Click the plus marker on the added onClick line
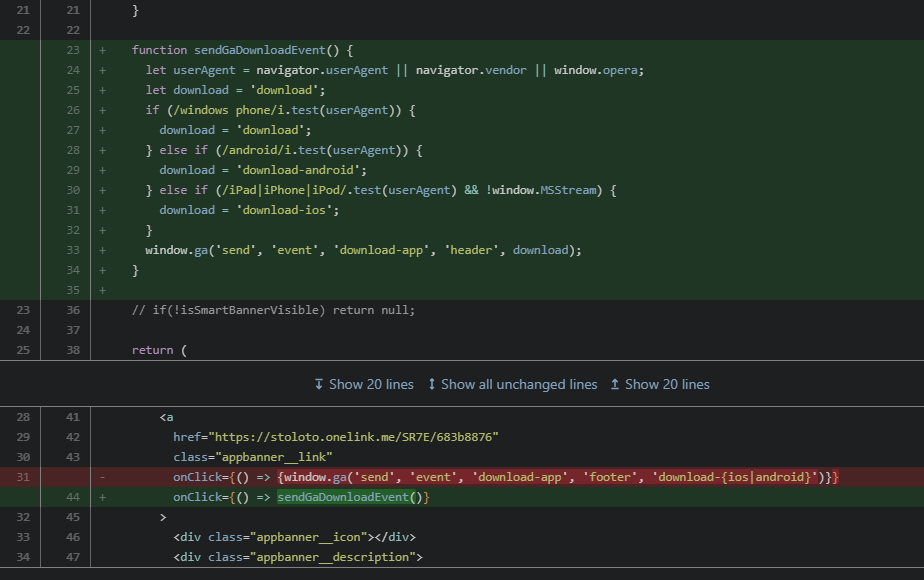Viewport: 924px width, 580px height. pos(103,497)
